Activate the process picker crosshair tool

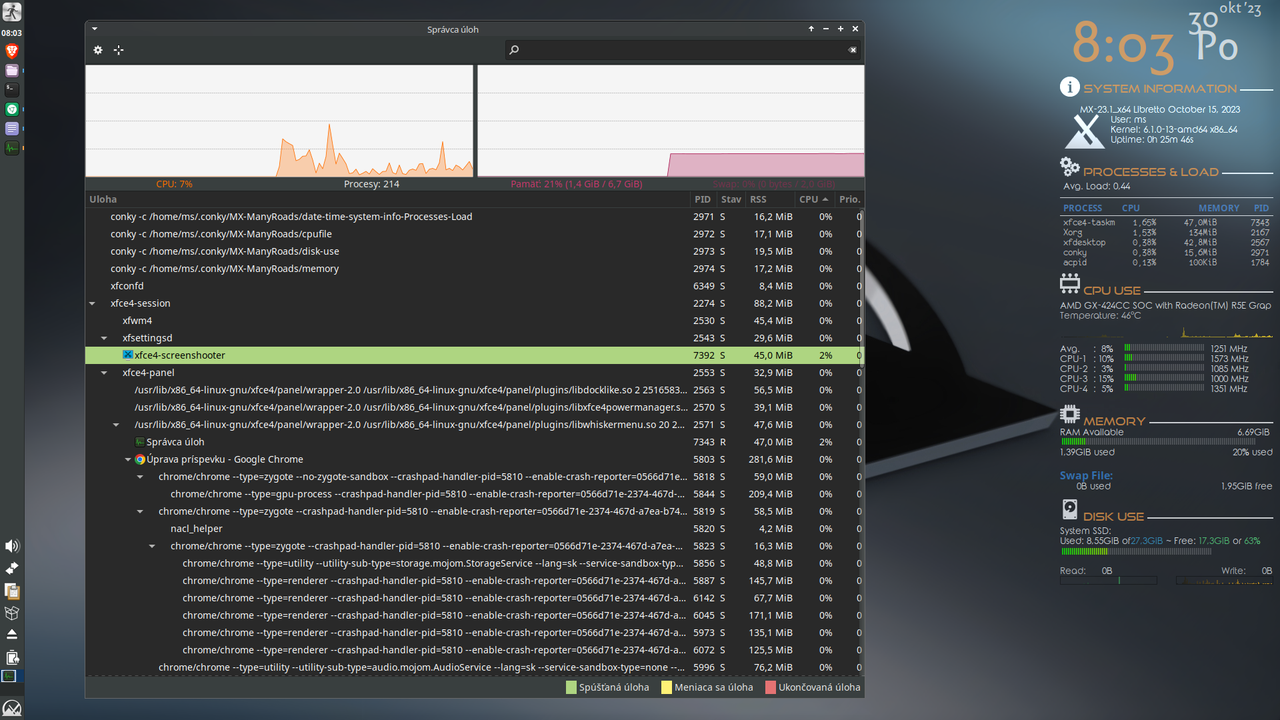click(x=118, y=49)
